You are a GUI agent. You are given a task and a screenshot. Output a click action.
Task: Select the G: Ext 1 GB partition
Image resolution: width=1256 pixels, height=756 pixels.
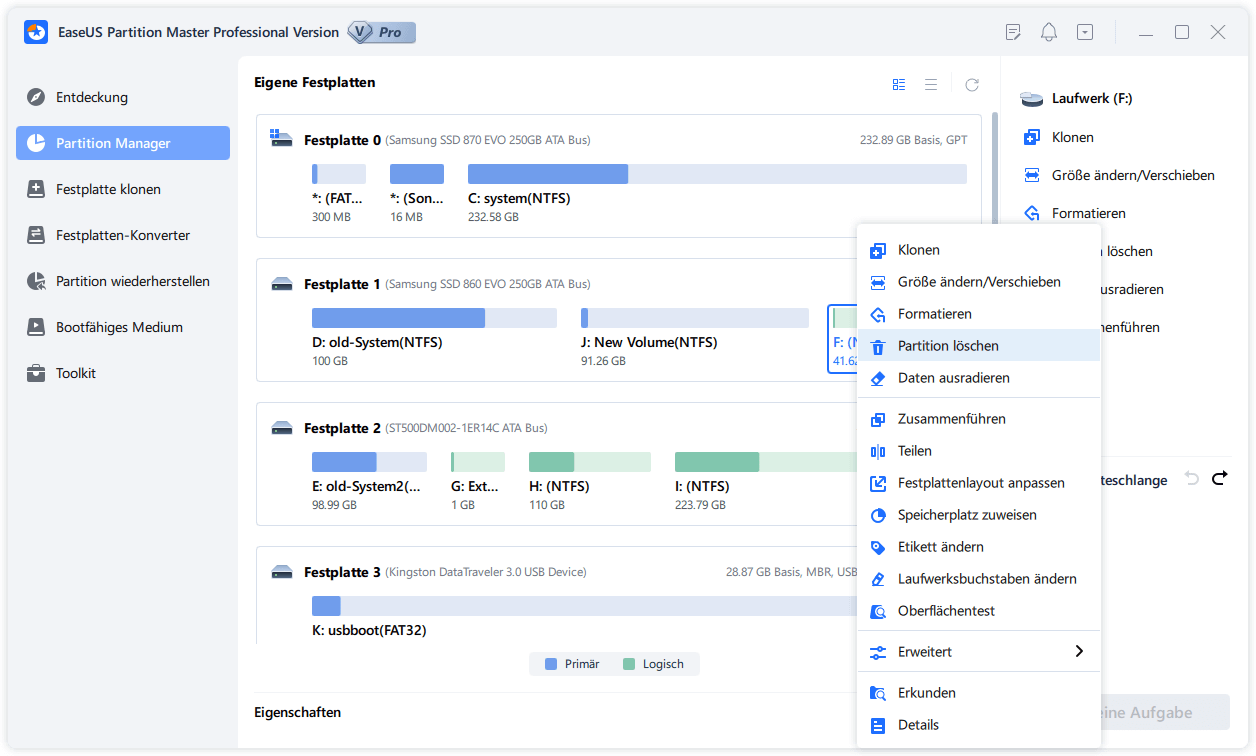(478, 482)
